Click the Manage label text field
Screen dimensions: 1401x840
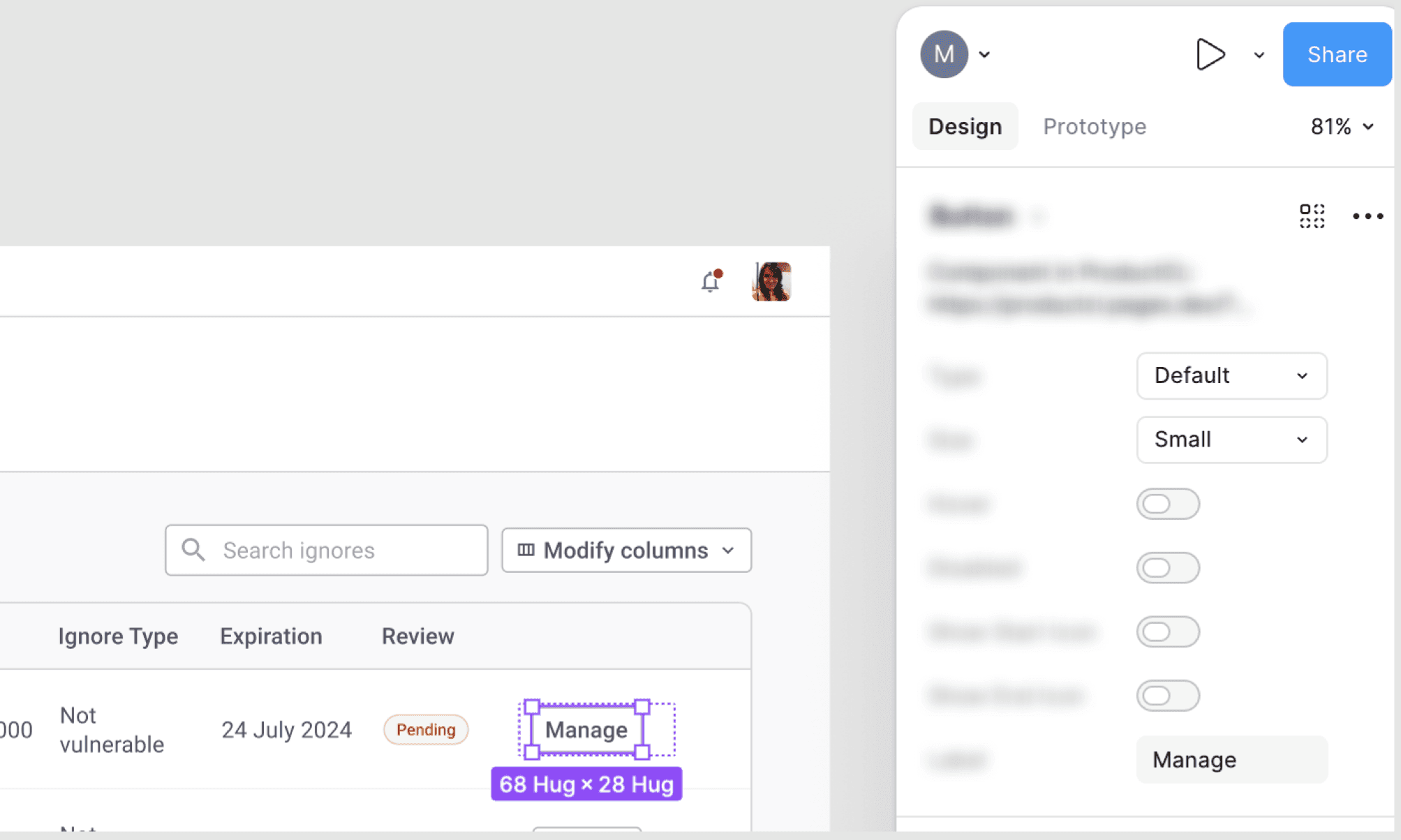coord(1231,760)
